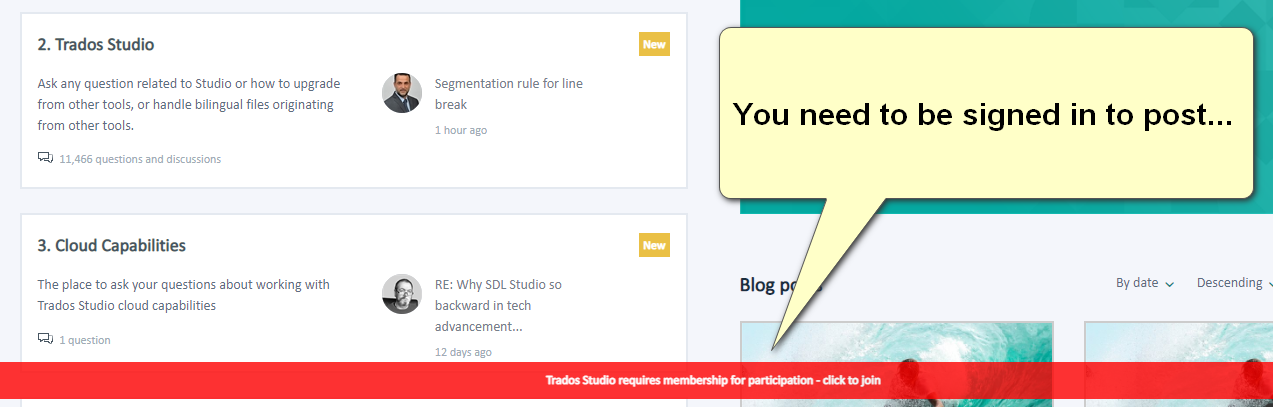Open 'Segmentation rule for line break' thread
Screen dimensions: 1273x407
tap(508, 94)
